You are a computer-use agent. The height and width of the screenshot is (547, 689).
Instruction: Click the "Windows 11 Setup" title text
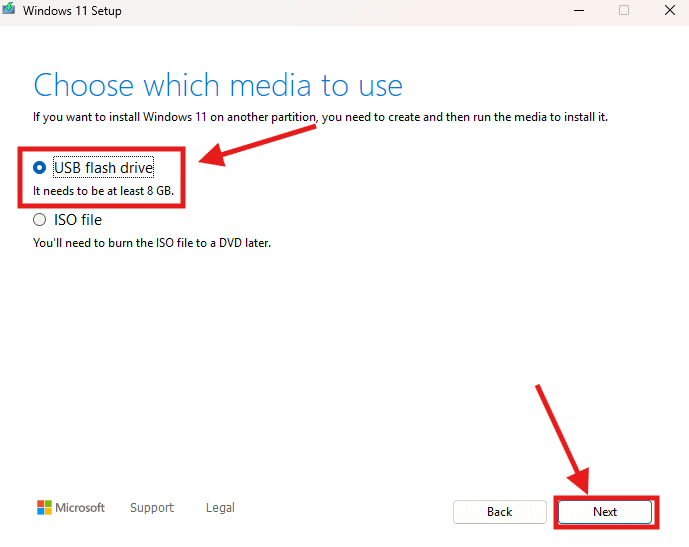pos(72,11)
